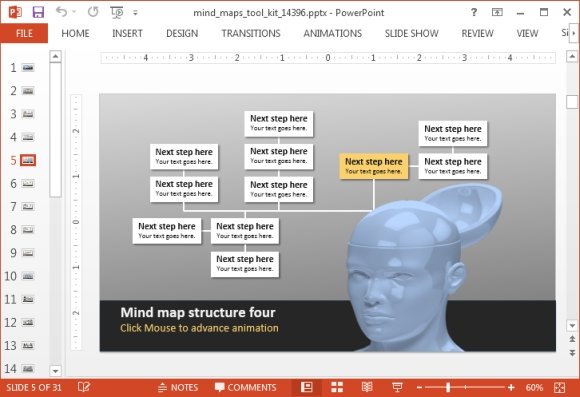Switch to Reading view
Image resolution: width=580 pixels, height=397 pixels.
[x=367, y=387]
